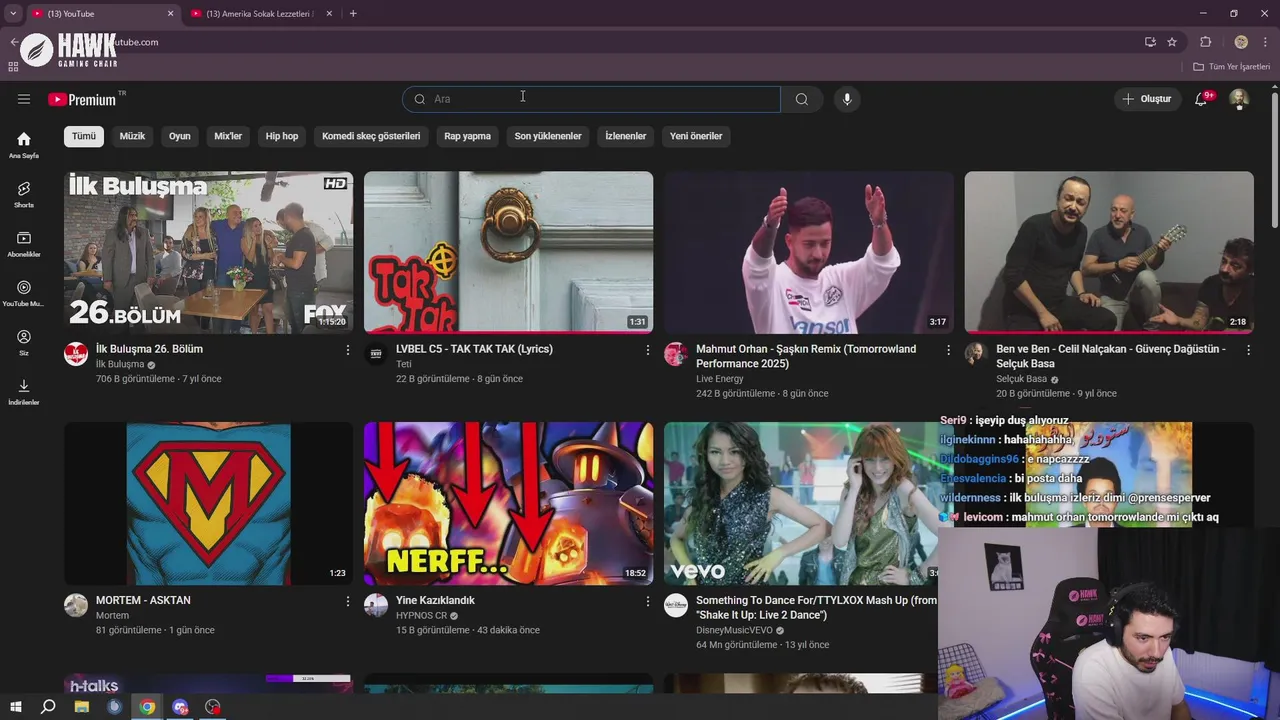Open İndirilenler in the sidebar
Image resolution: width=1280 pixels, height=720 pixels.
(24, 392)
